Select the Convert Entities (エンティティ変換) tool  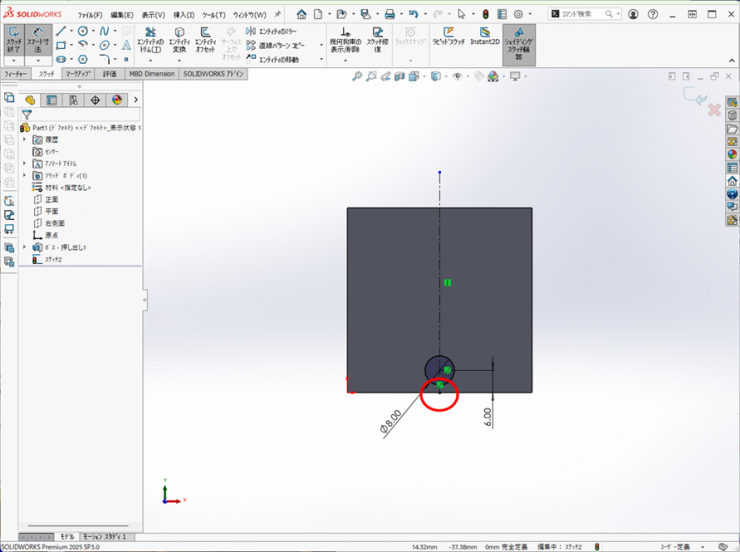(179, 43)
